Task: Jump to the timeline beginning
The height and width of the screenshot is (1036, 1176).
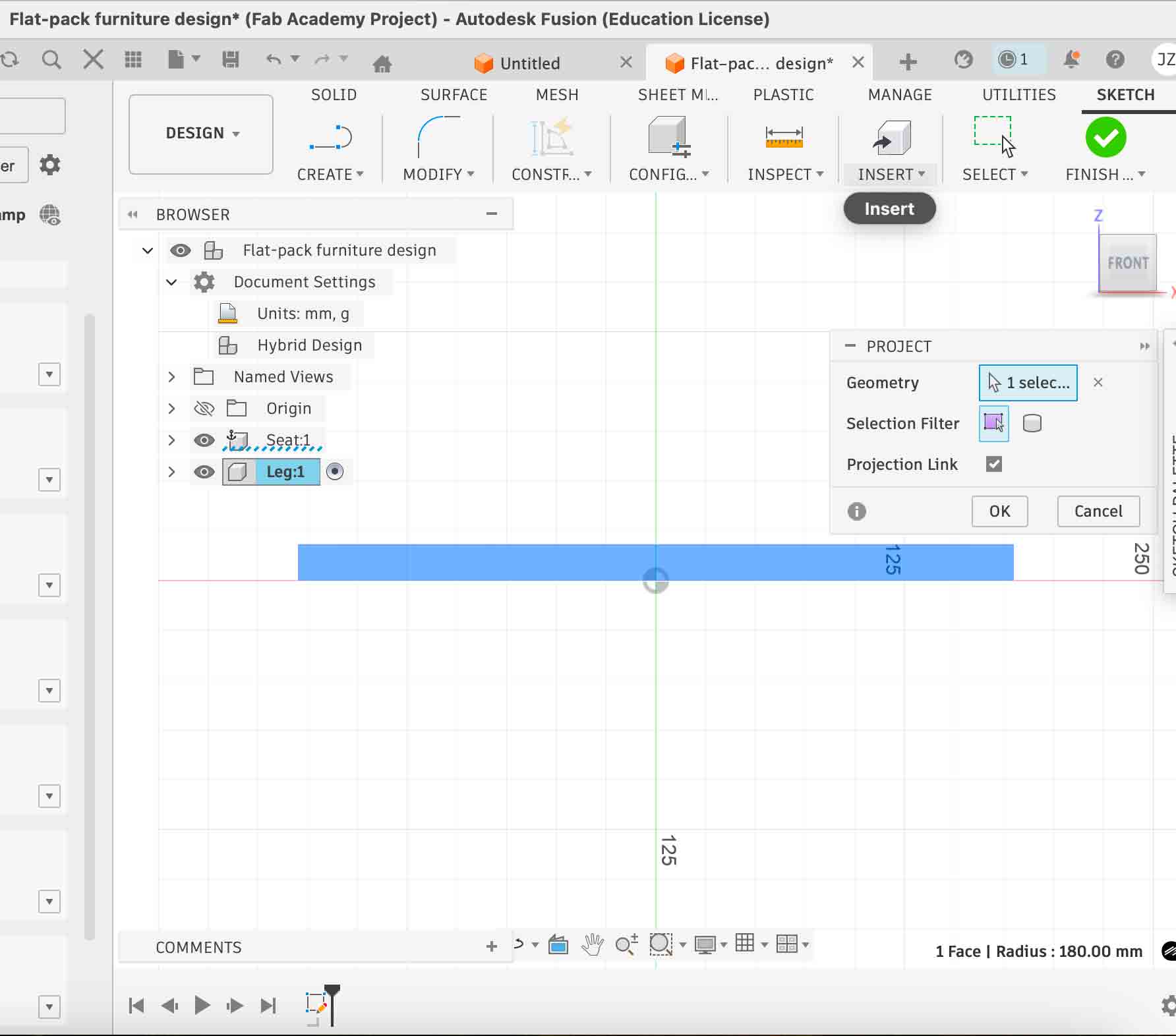Action: (x=136, y=1005)
